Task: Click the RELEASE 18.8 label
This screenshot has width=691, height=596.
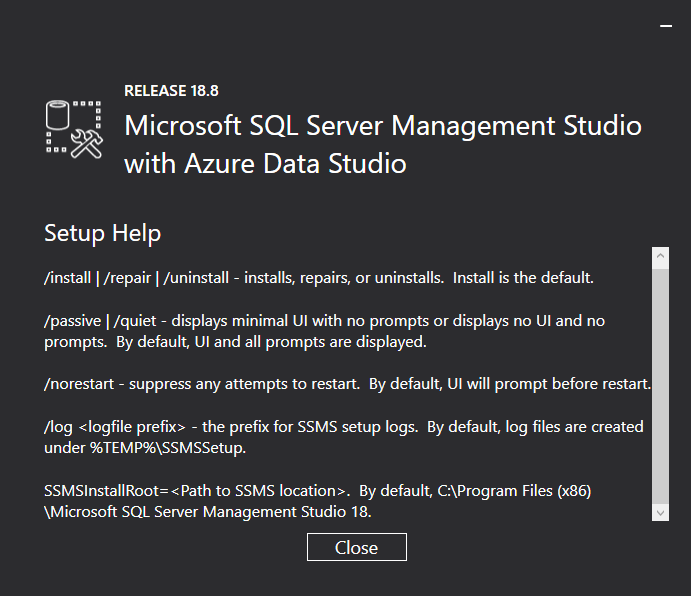Action: [171, 91]
